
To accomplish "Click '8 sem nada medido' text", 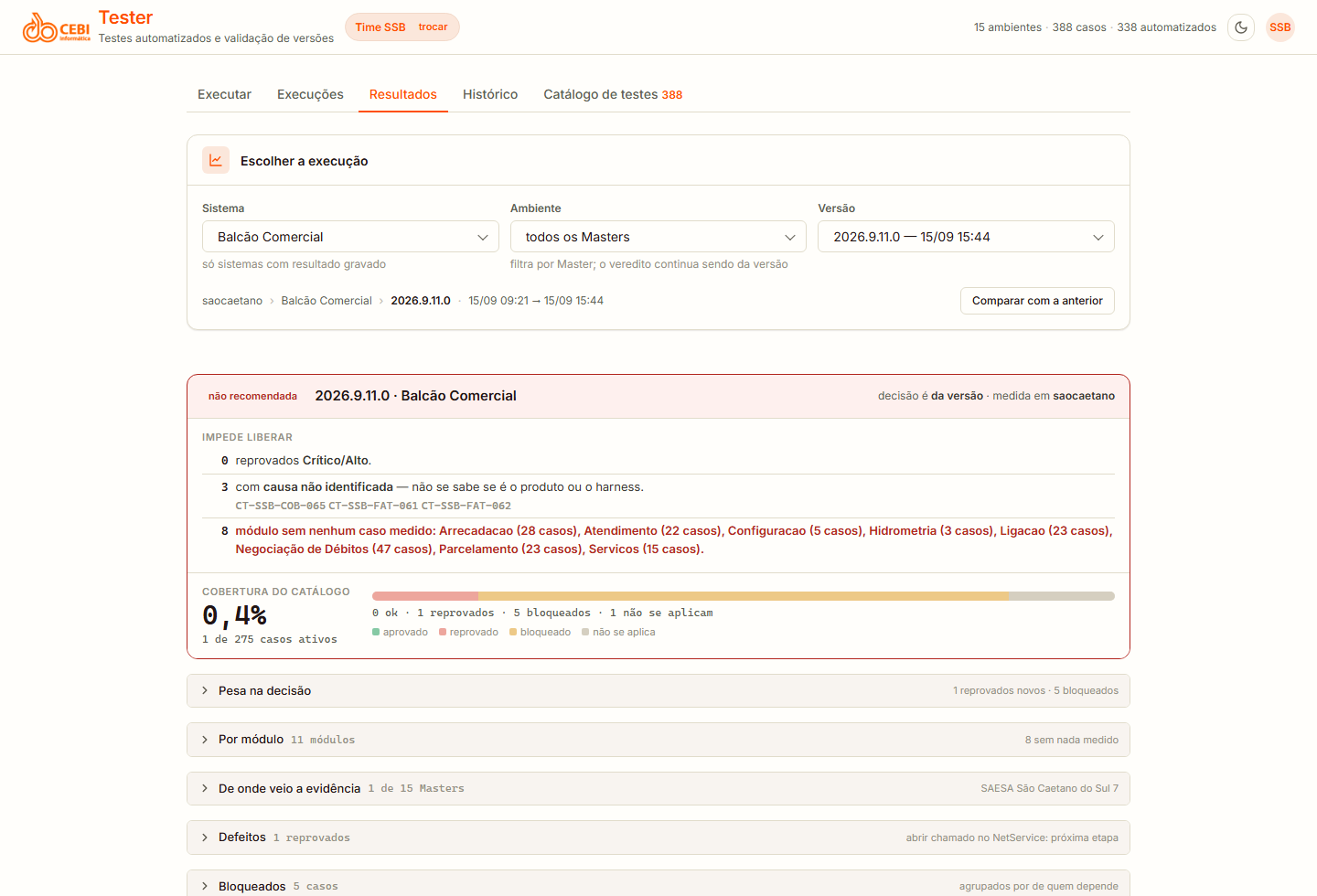I will click(x=1072, y=740).
